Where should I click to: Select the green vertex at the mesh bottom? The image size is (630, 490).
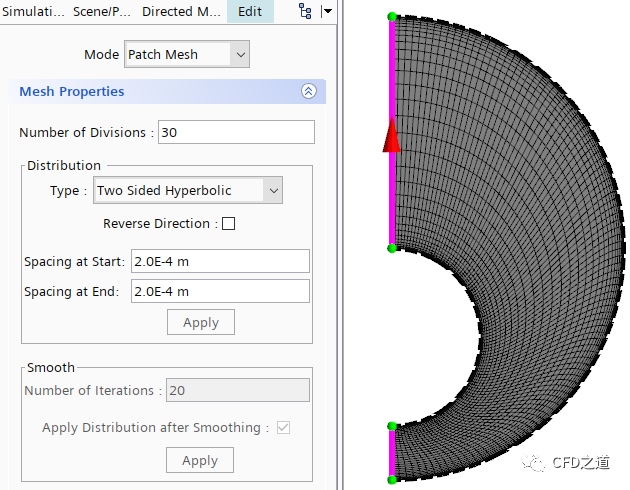(x=392, y=480)
